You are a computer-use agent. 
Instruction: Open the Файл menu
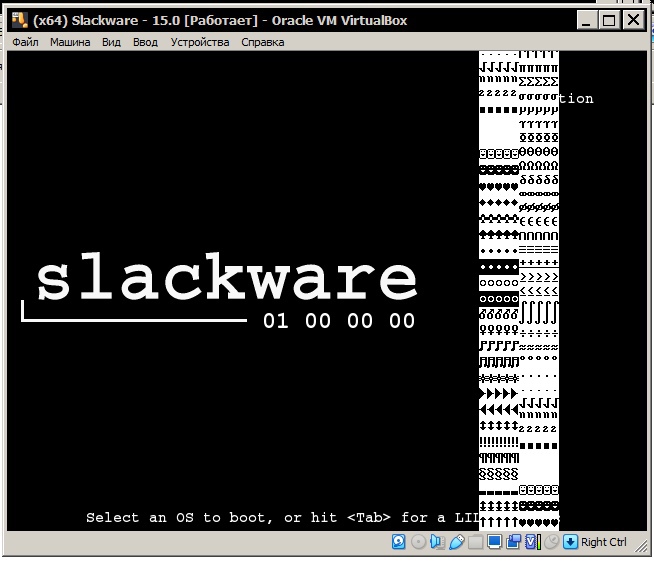click(25, 42)
